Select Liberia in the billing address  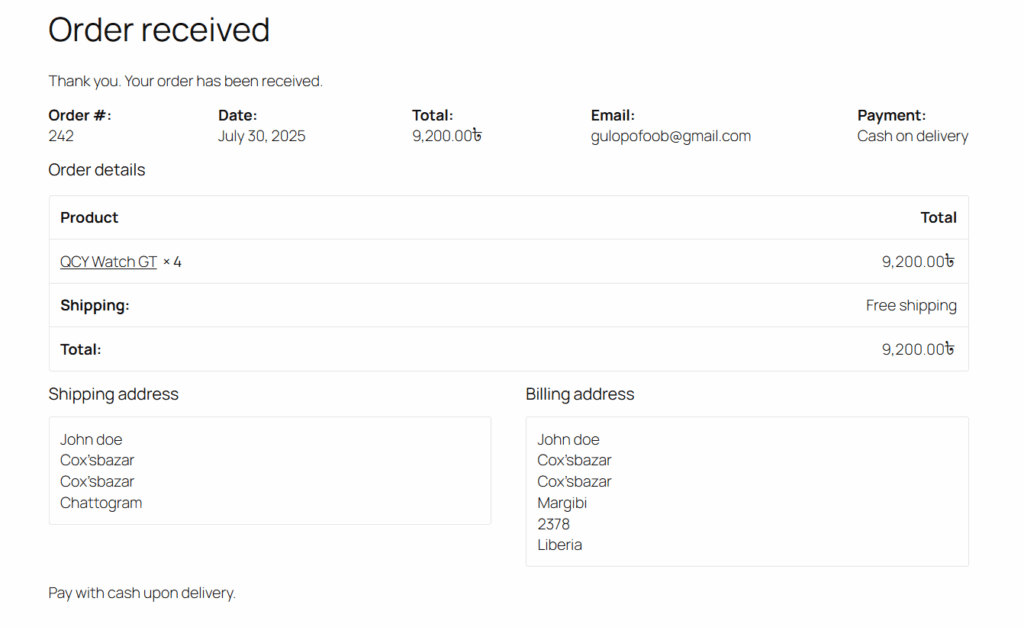coord(559,545)
